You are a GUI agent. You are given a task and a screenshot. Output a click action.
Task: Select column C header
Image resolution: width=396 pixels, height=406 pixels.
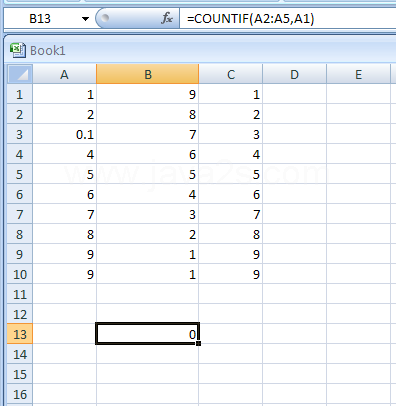click(x=231, y=74)
